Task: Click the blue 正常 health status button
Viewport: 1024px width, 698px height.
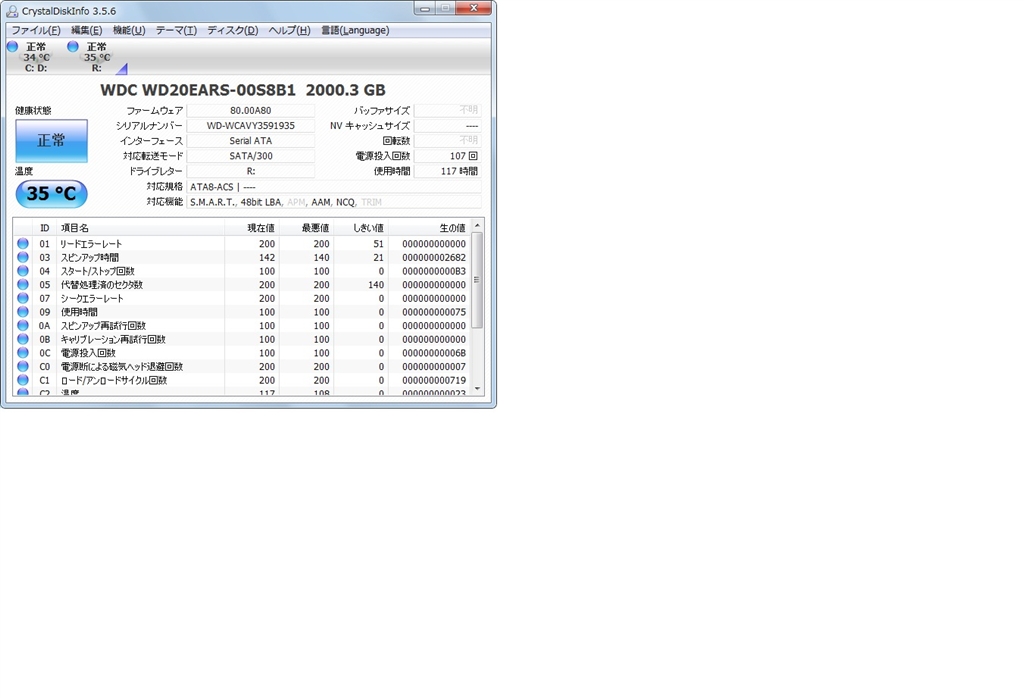Action: (x=52, y=140)
